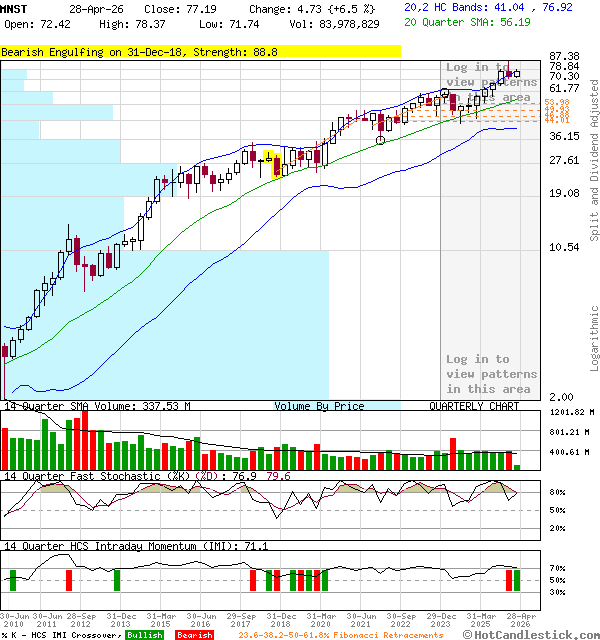Click the lower 'Log in to view patterns' notice
This screenshot has height=640, width=600.
(490, 374)
